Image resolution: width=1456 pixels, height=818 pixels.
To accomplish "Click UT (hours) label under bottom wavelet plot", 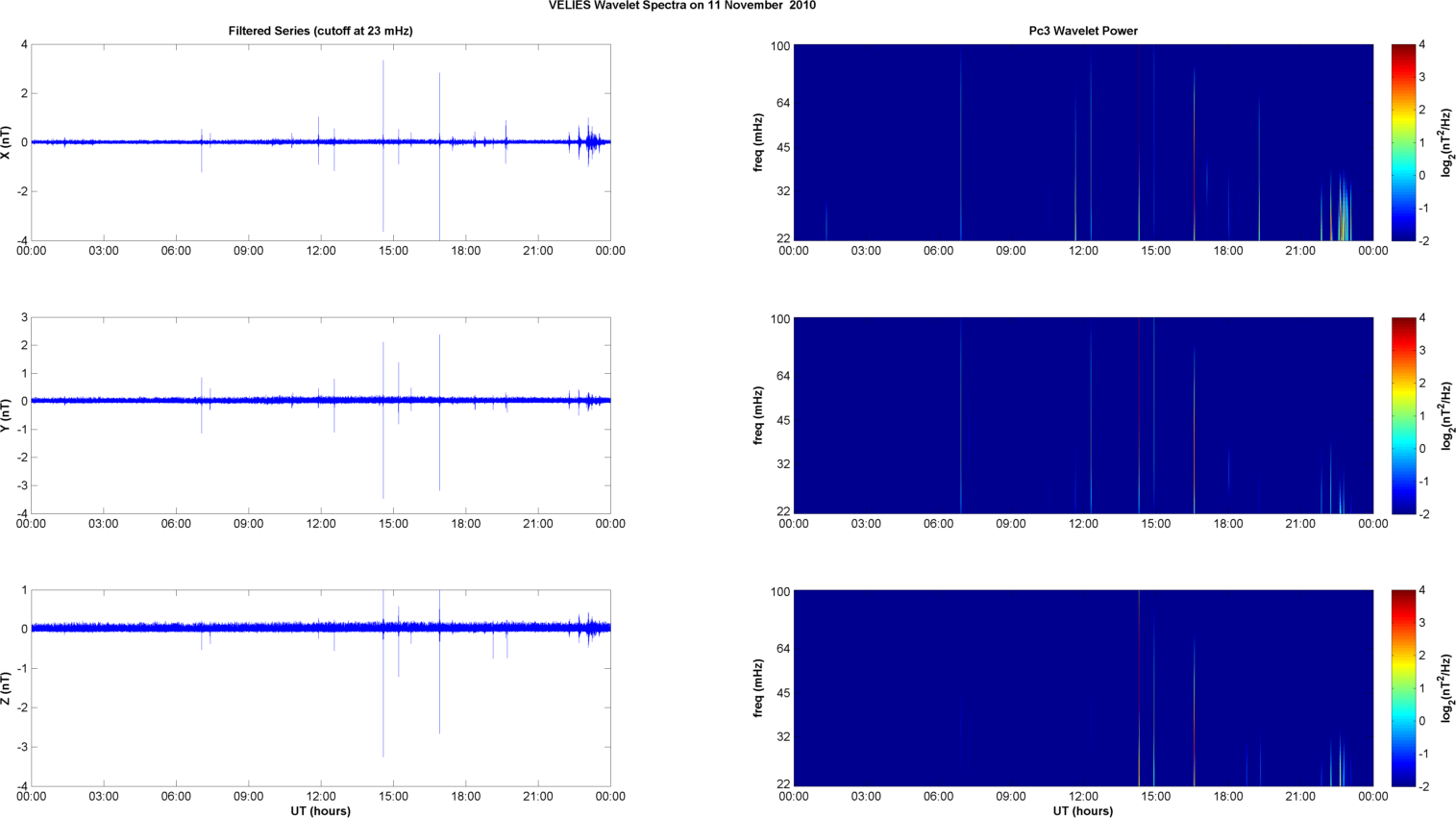I will tap(1083, 810).
